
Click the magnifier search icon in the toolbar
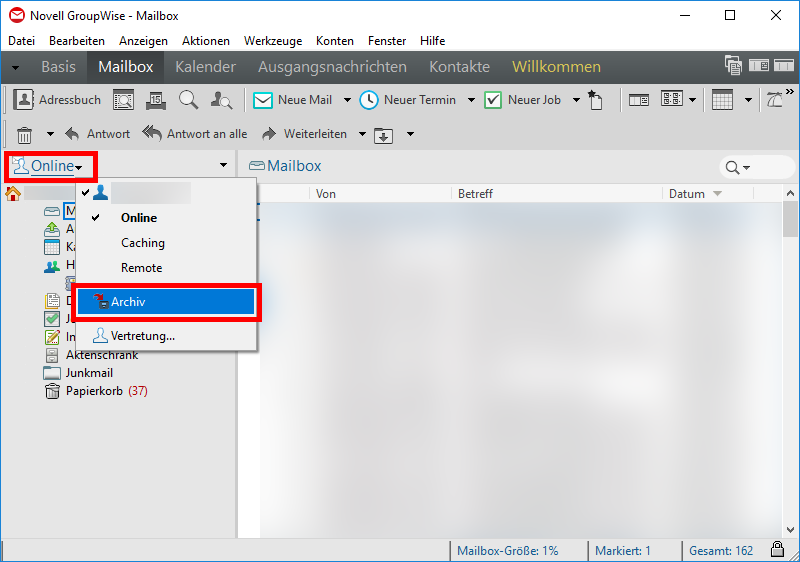[188, 100]
